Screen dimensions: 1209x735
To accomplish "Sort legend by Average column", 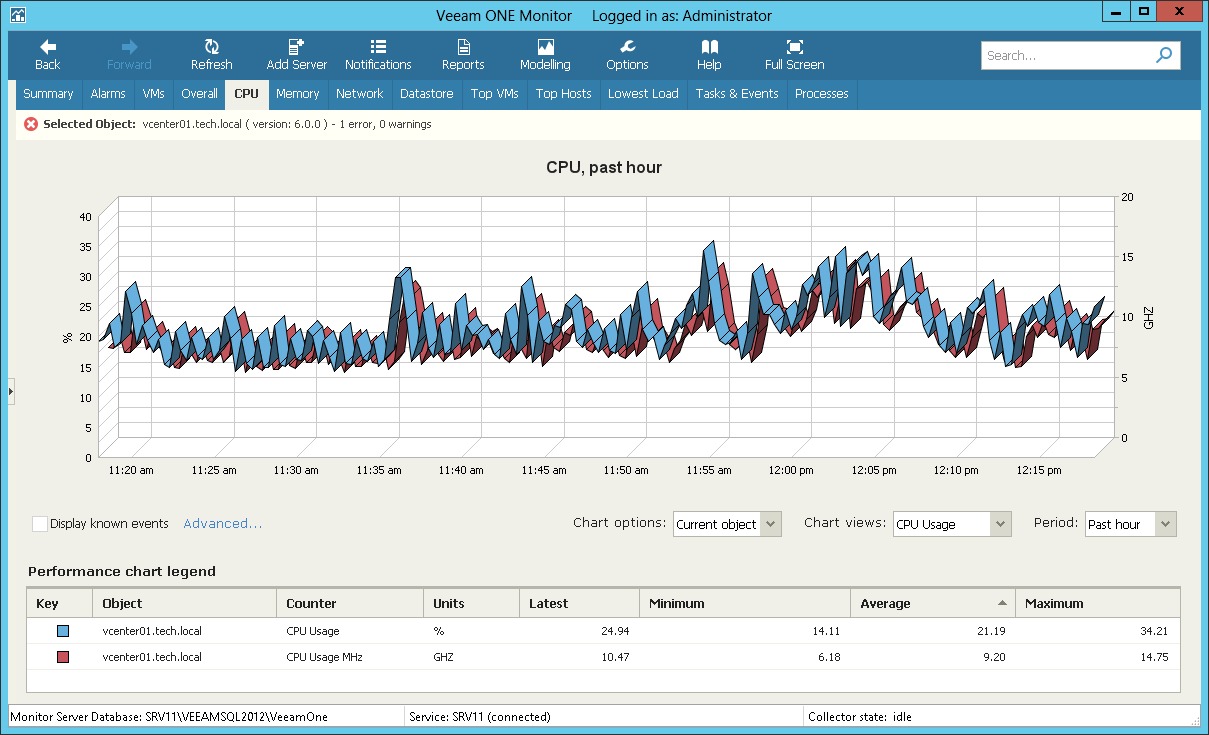I will click(x=932, y=603).
